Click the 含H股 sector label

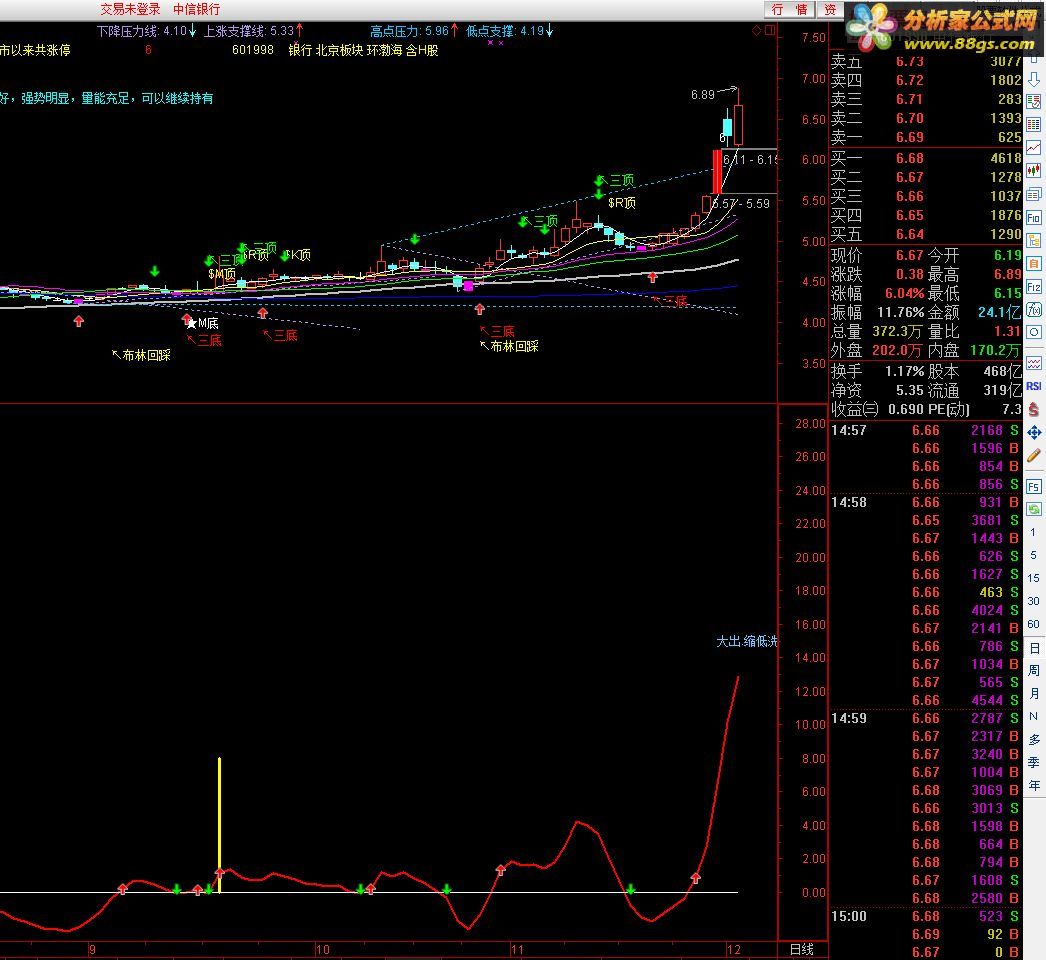(422, 50)
